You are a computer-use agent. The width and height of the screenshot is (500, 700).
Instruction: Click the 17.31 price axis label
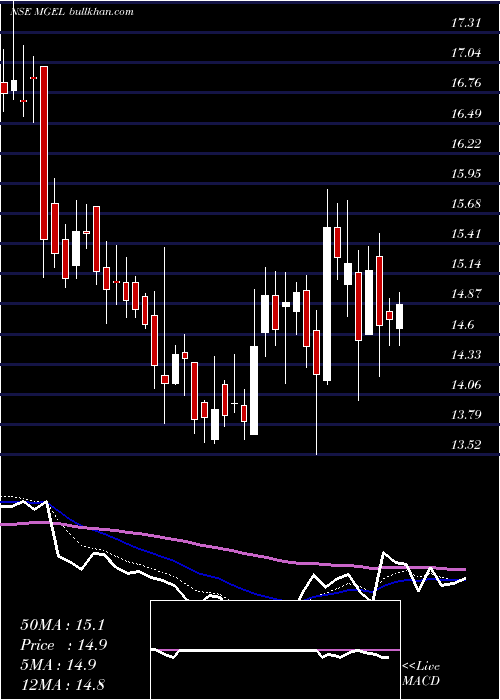coord(466,22)
